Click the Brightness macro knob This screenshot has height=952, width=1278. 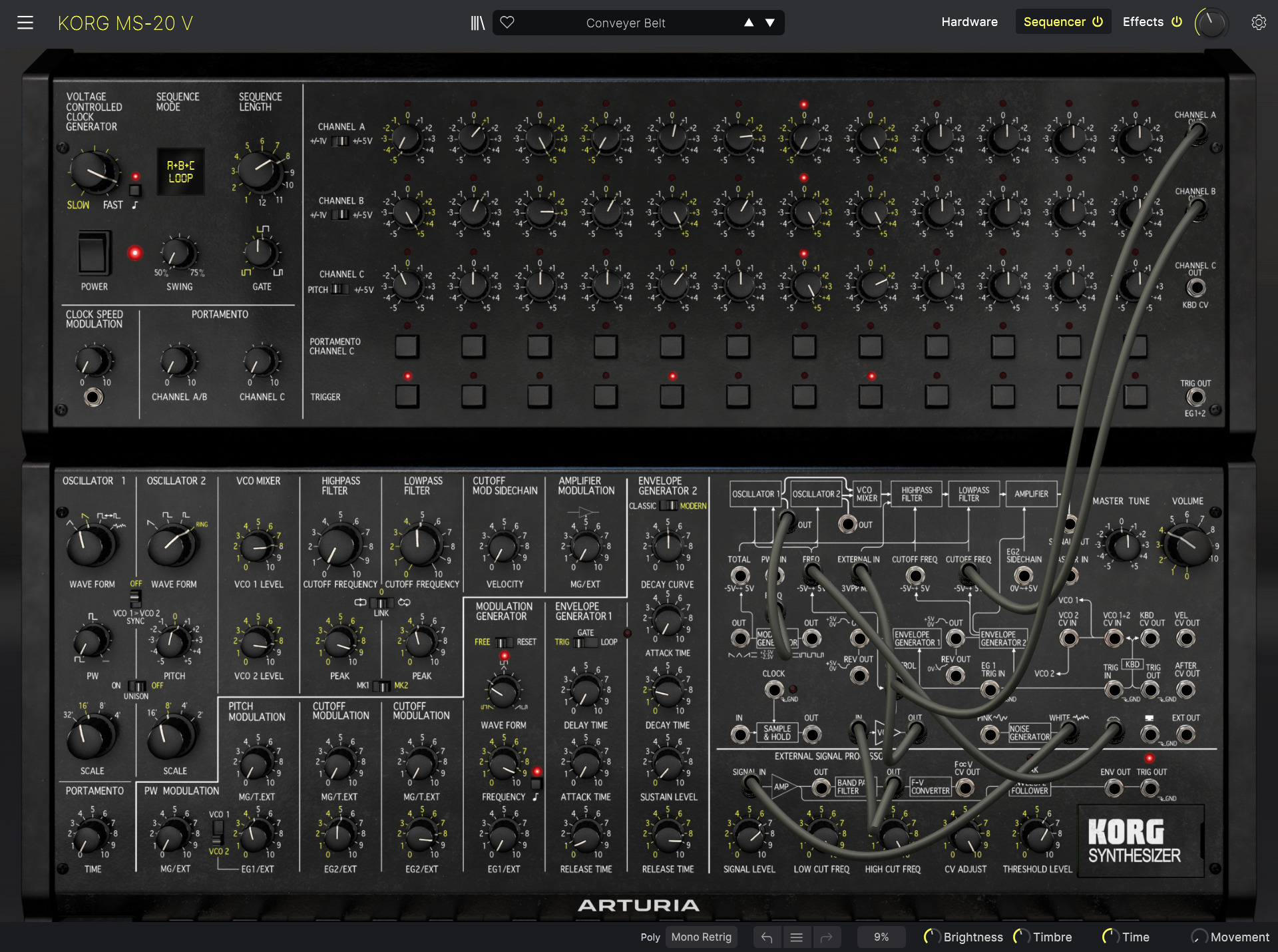[x=932, y=937]
